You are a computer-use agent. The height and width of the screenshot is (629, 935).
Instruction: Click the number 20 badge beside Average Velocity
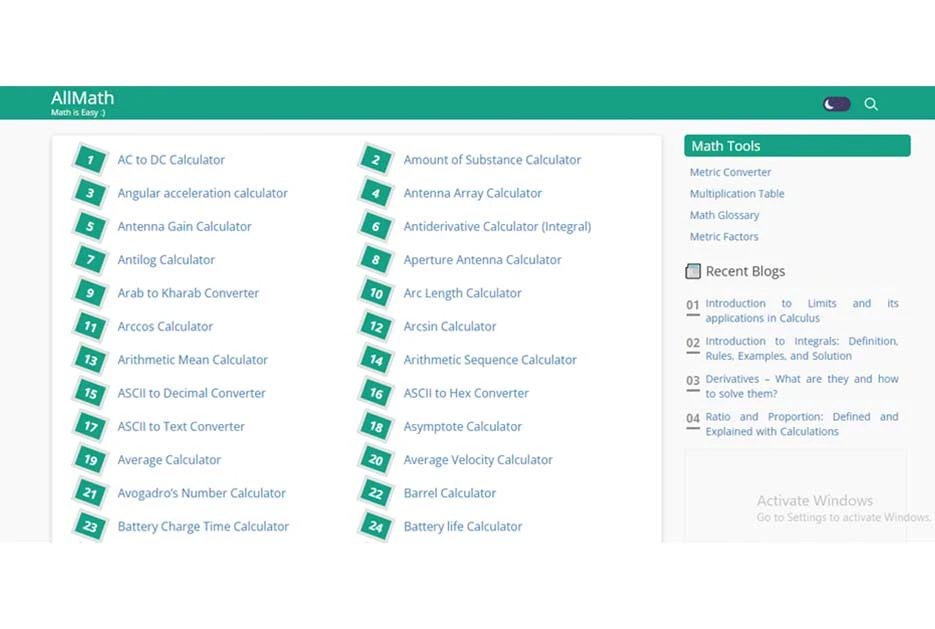coord(376,460)
